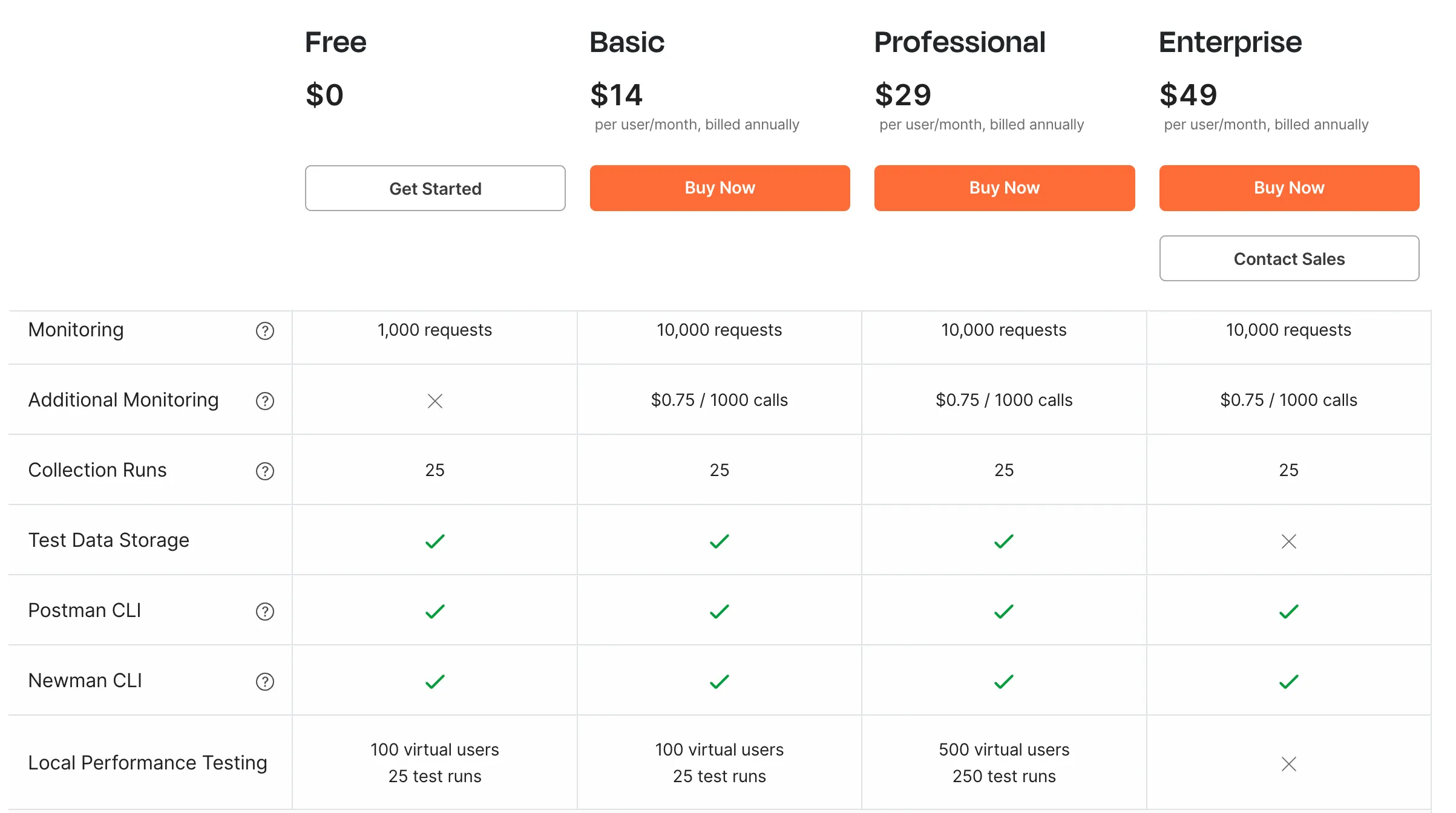Click Professional plan Newman CLI checkmark
The width and height of the screenshot is (1456, 813).
pos(1004,682)
